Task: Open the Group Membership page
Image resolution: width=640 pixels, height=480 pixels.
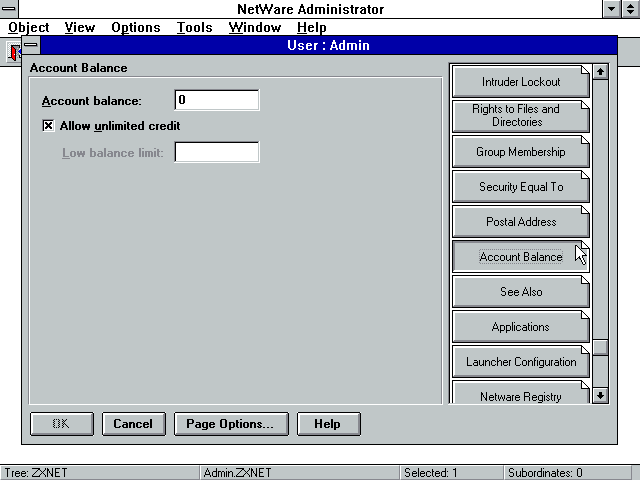Action: pos(521,152)
